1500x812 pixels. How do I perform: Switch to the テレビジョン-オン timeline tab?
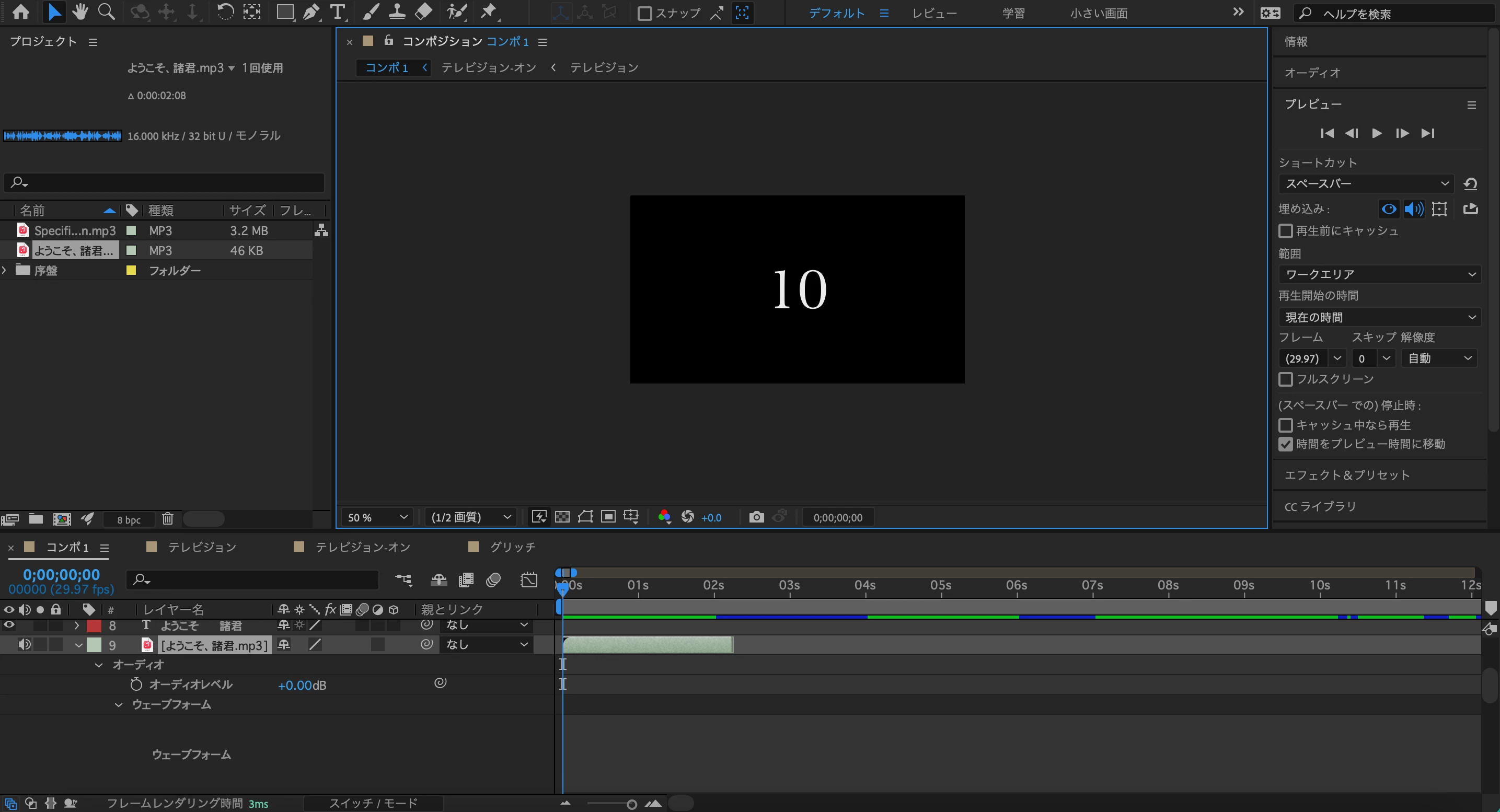point(362,547)
